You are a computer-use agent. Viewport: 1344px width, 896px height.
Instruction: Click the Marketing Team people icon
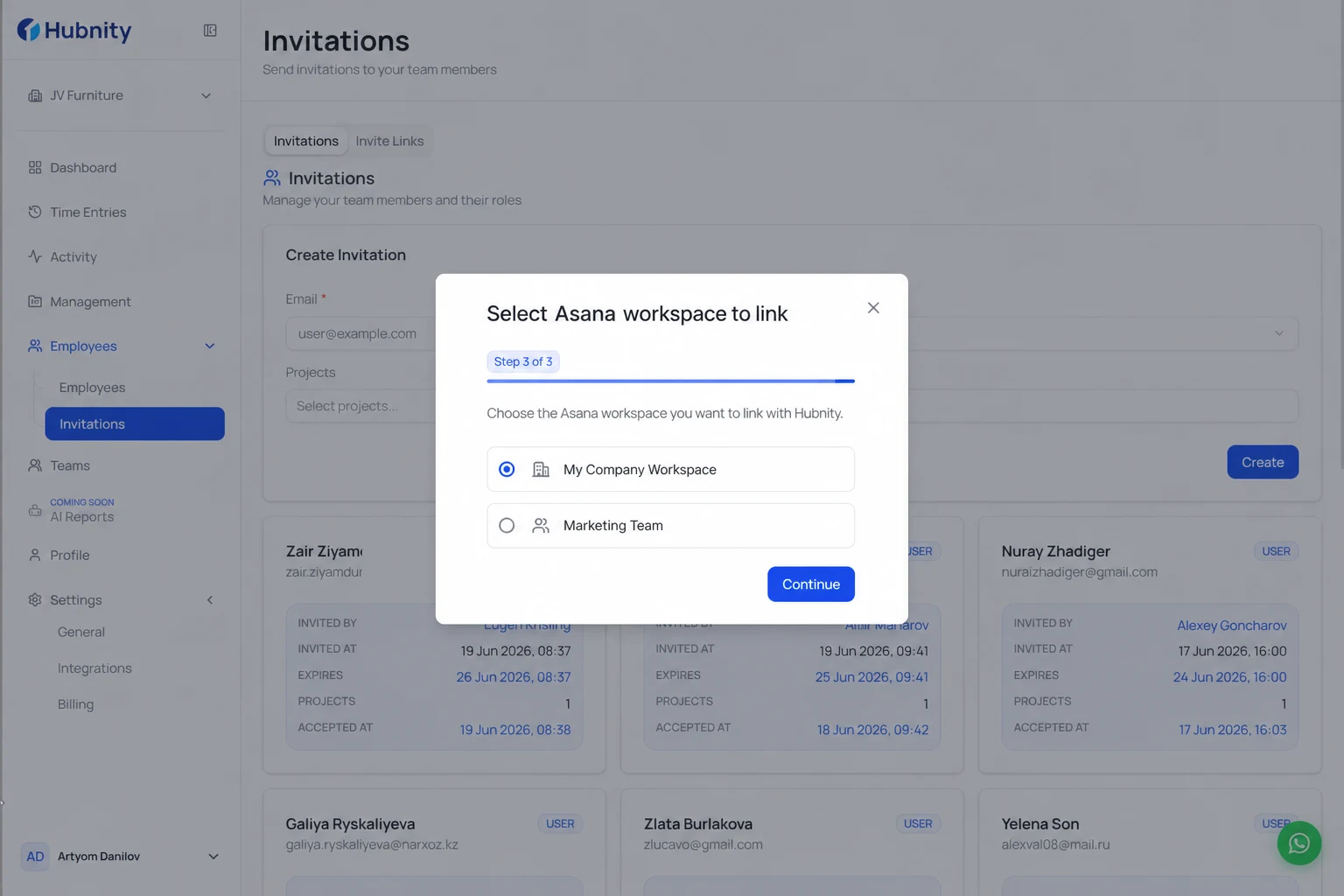pos(541,525)
